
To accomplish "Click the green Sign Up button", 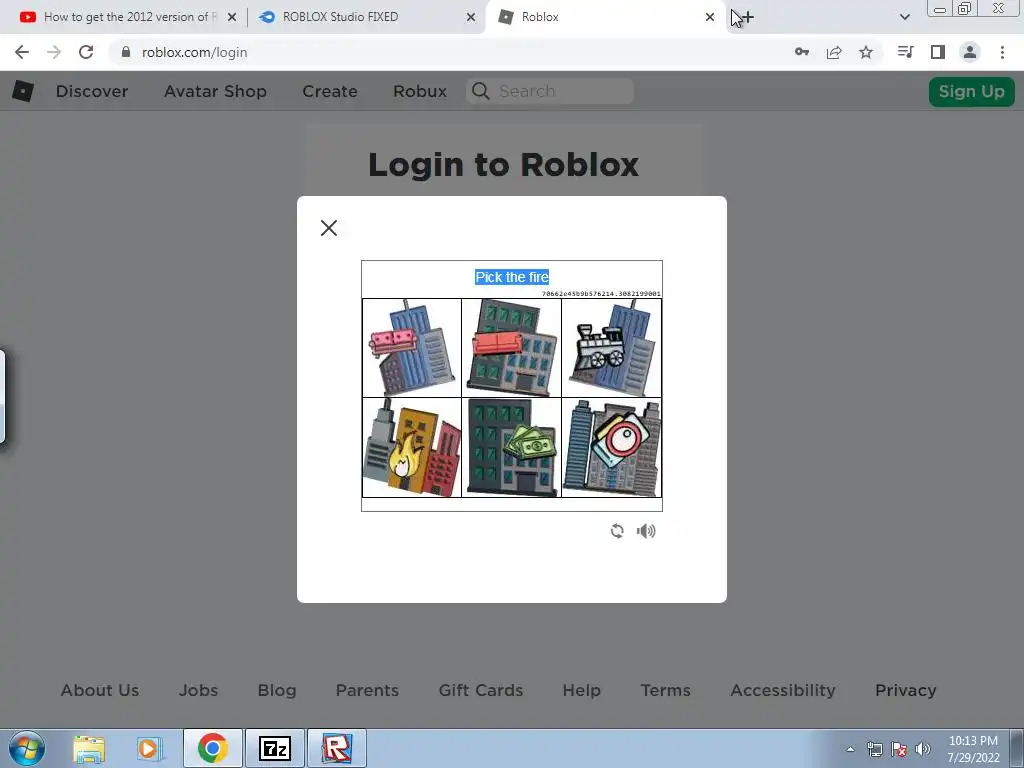I will pyautogui.click(x=972, y=91).
